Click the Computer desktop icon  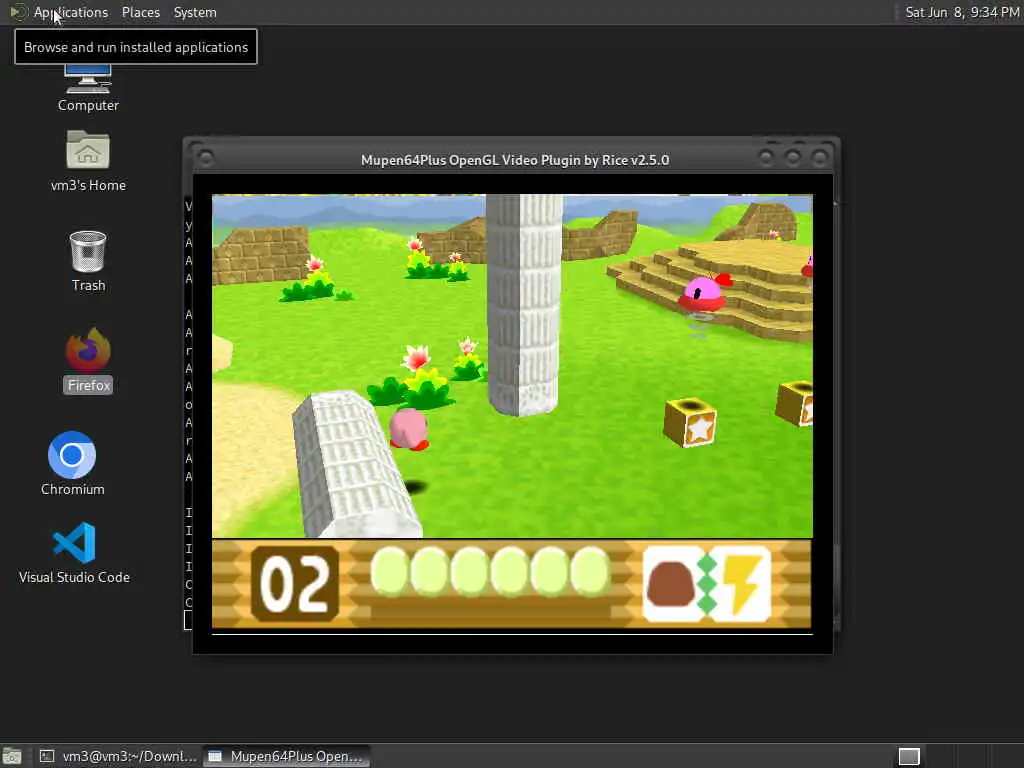88,89
